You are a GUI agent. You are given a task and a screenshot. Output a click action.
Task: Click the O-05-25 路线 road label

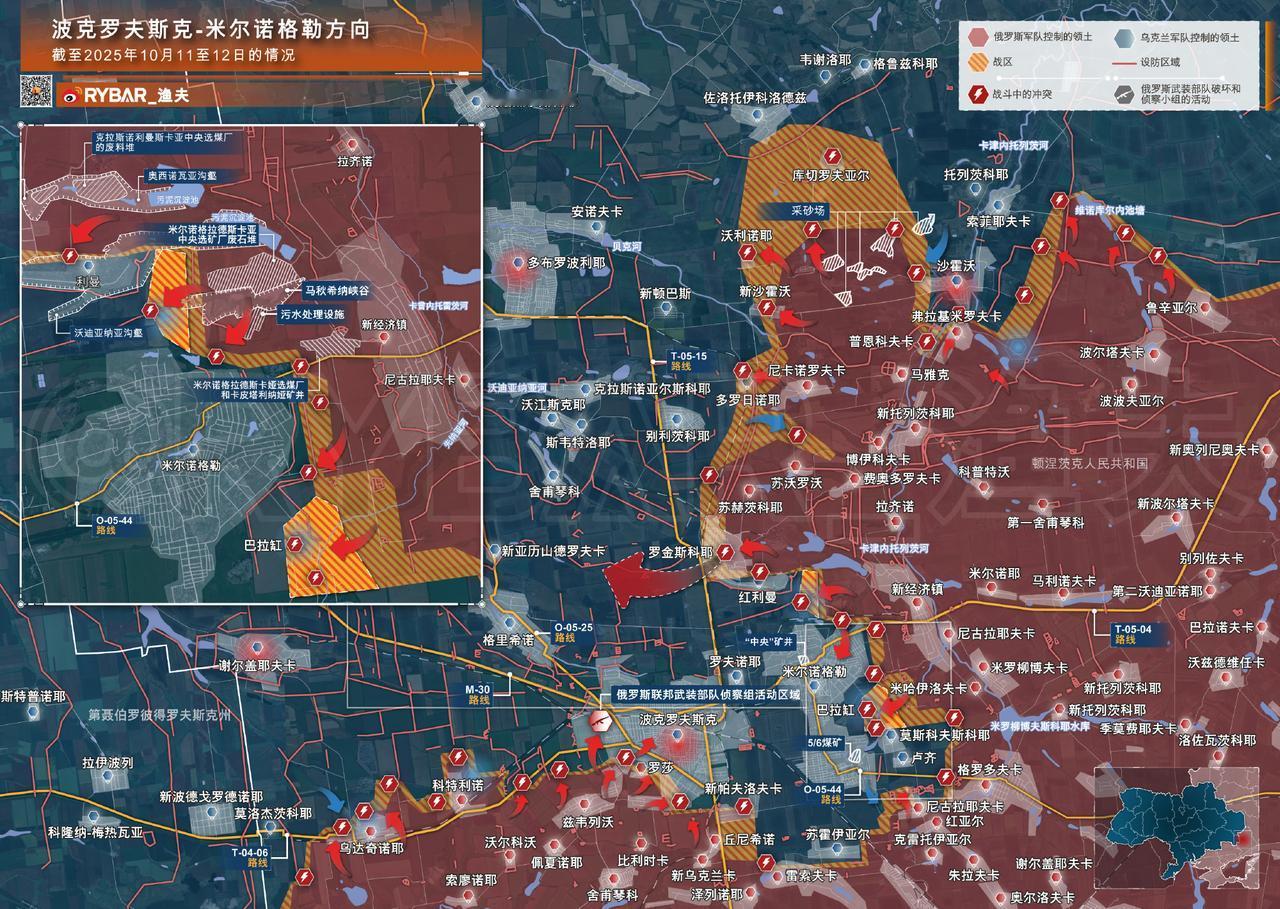tap(574, 632)
